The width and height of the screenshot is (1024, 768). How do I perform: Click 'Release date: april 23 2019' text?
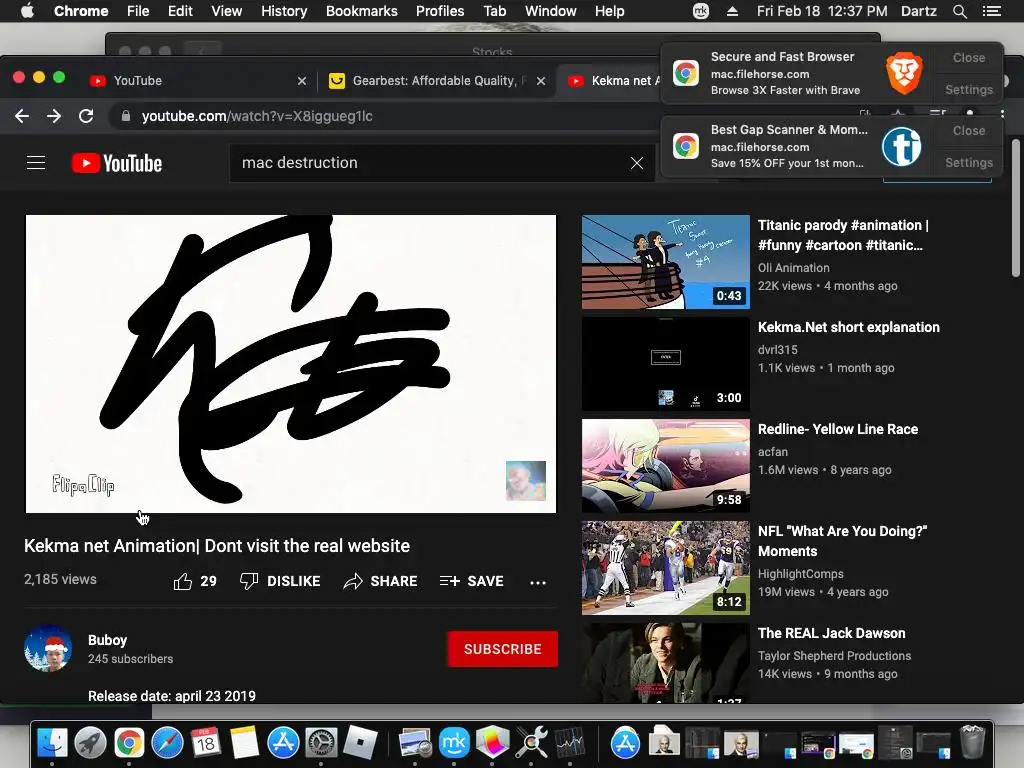[x=172, y=696]
